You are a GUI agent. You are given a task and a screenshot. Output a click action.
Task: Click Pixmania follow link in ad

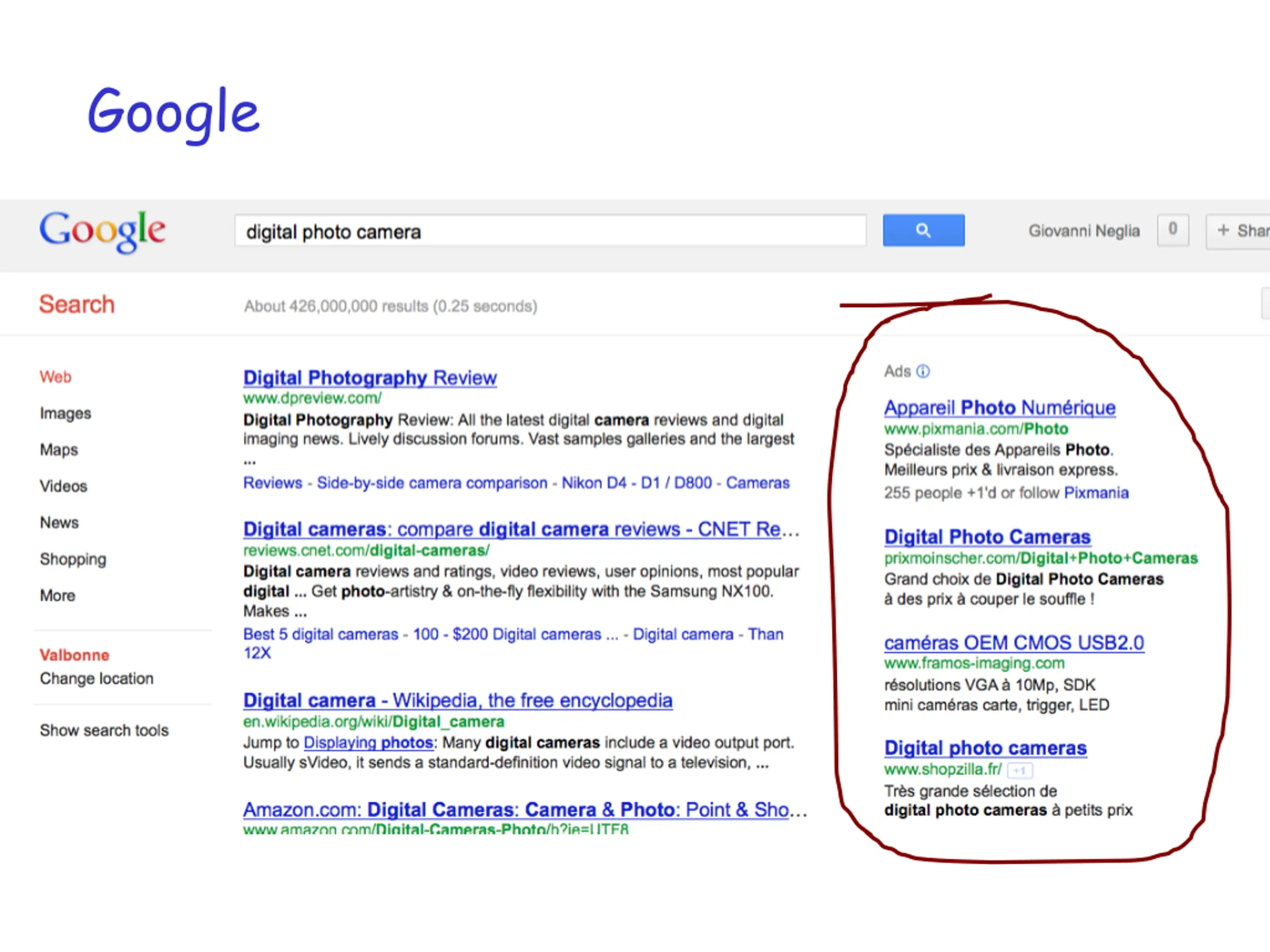click(x=1096, y=493)
